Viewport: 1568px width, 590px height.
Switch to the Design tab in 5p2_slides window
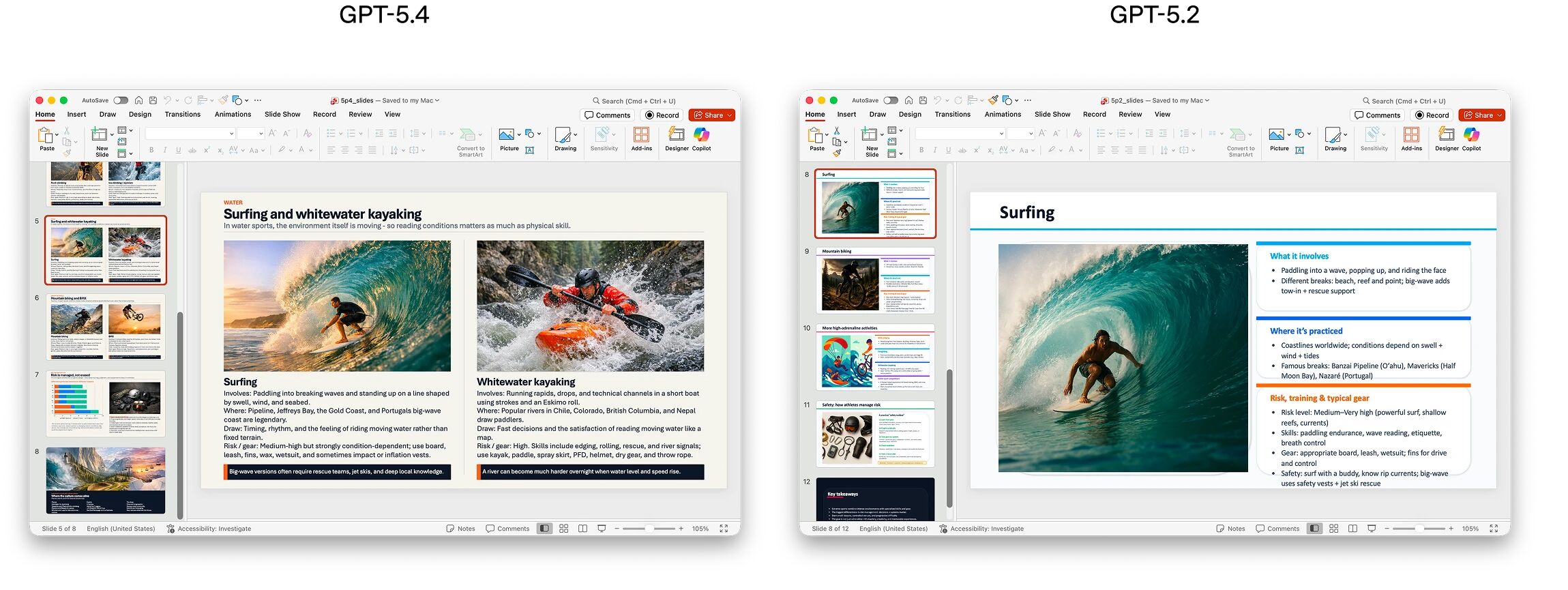[x=909, y=115]
